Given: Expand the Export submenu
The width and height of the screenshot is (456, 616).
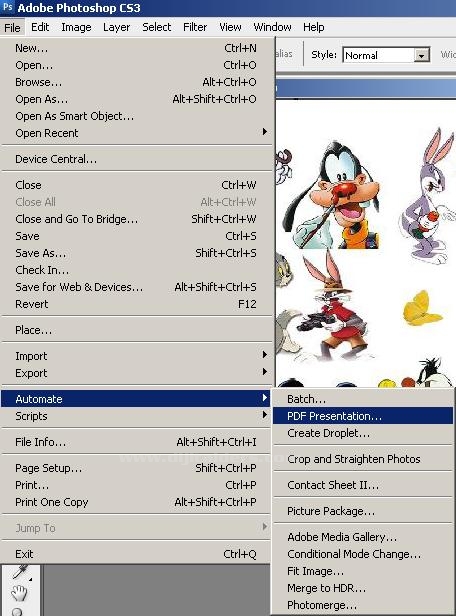Looking at the screenshot, I should pos(136,373).
